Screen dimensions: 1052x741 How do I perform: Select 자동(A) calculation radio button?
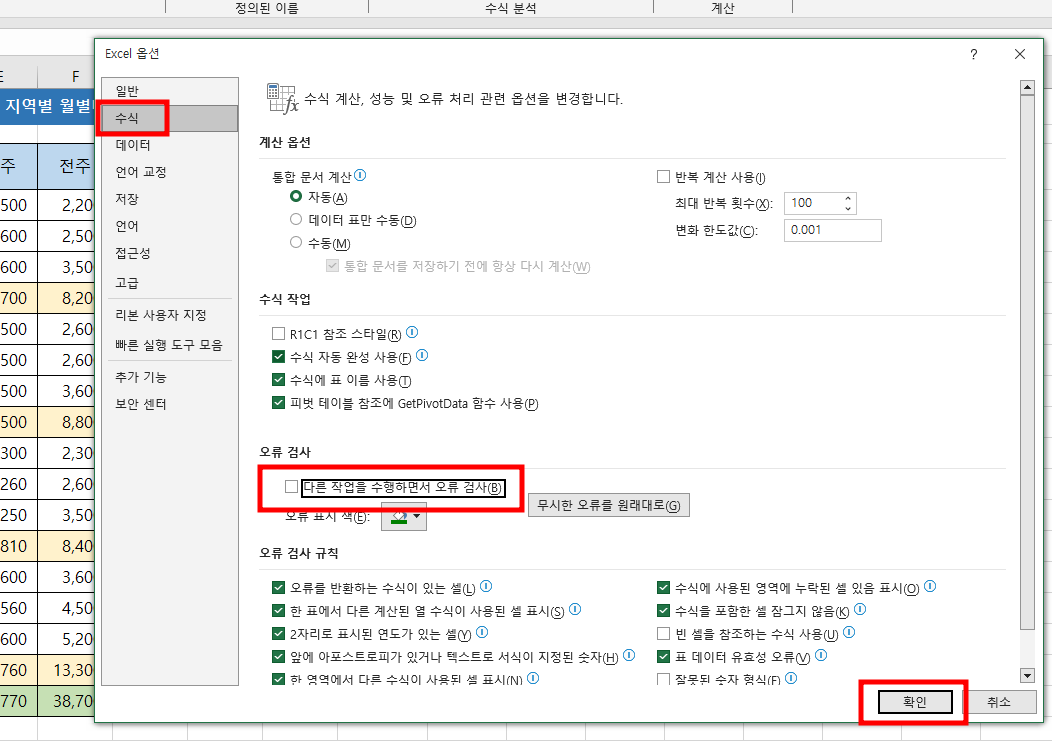pos(296,197)
